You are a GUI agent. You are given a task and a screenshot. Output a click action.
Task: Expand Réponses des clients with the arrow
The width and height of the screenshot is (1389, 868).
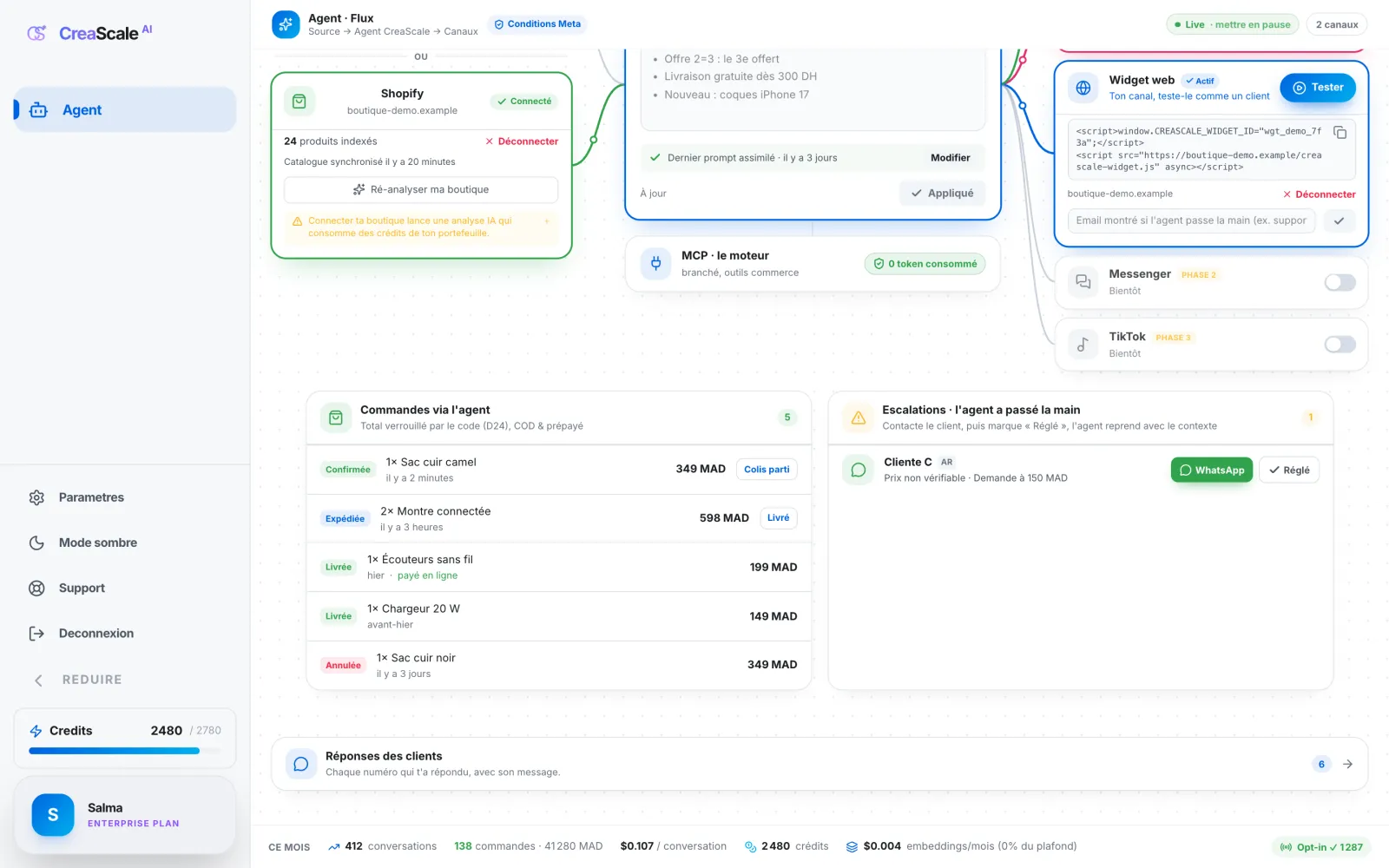coord(1347,764)
